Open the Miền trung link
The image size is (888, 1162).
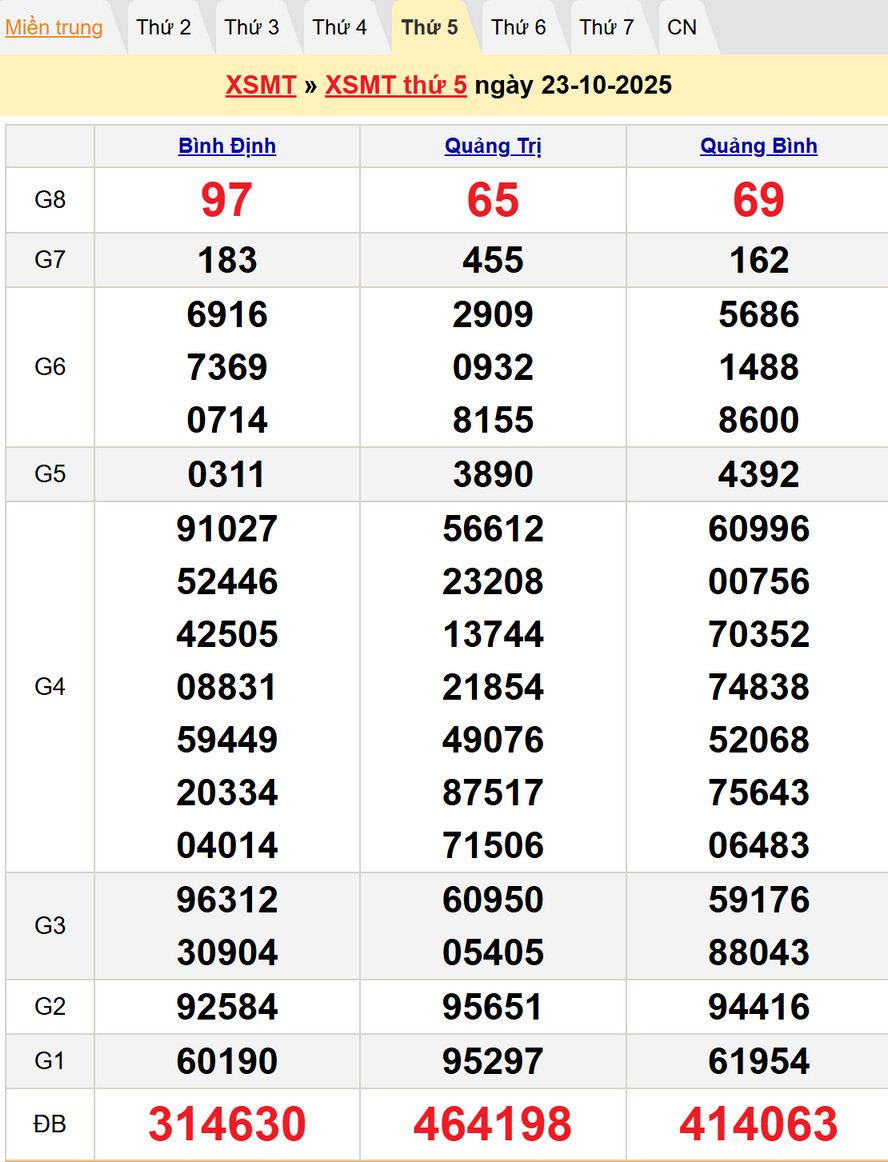(54, 27)
